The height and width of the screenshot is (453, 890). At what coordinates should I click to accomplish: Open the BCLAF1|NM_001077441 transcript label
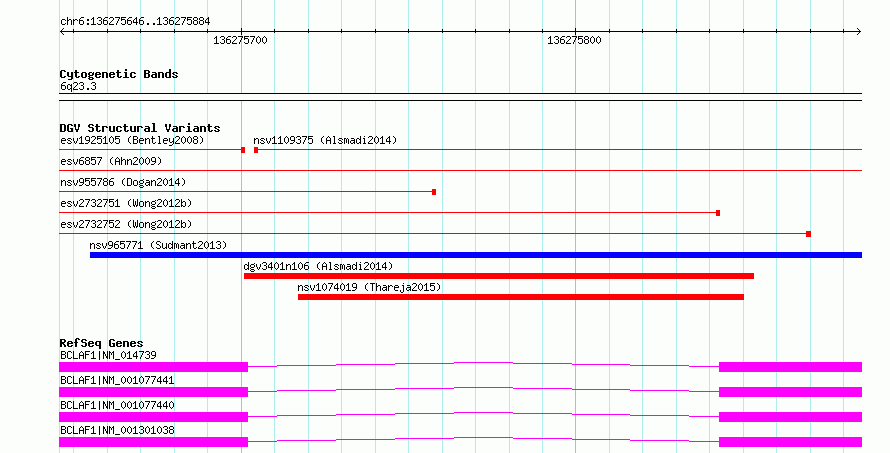pos(117,380)
